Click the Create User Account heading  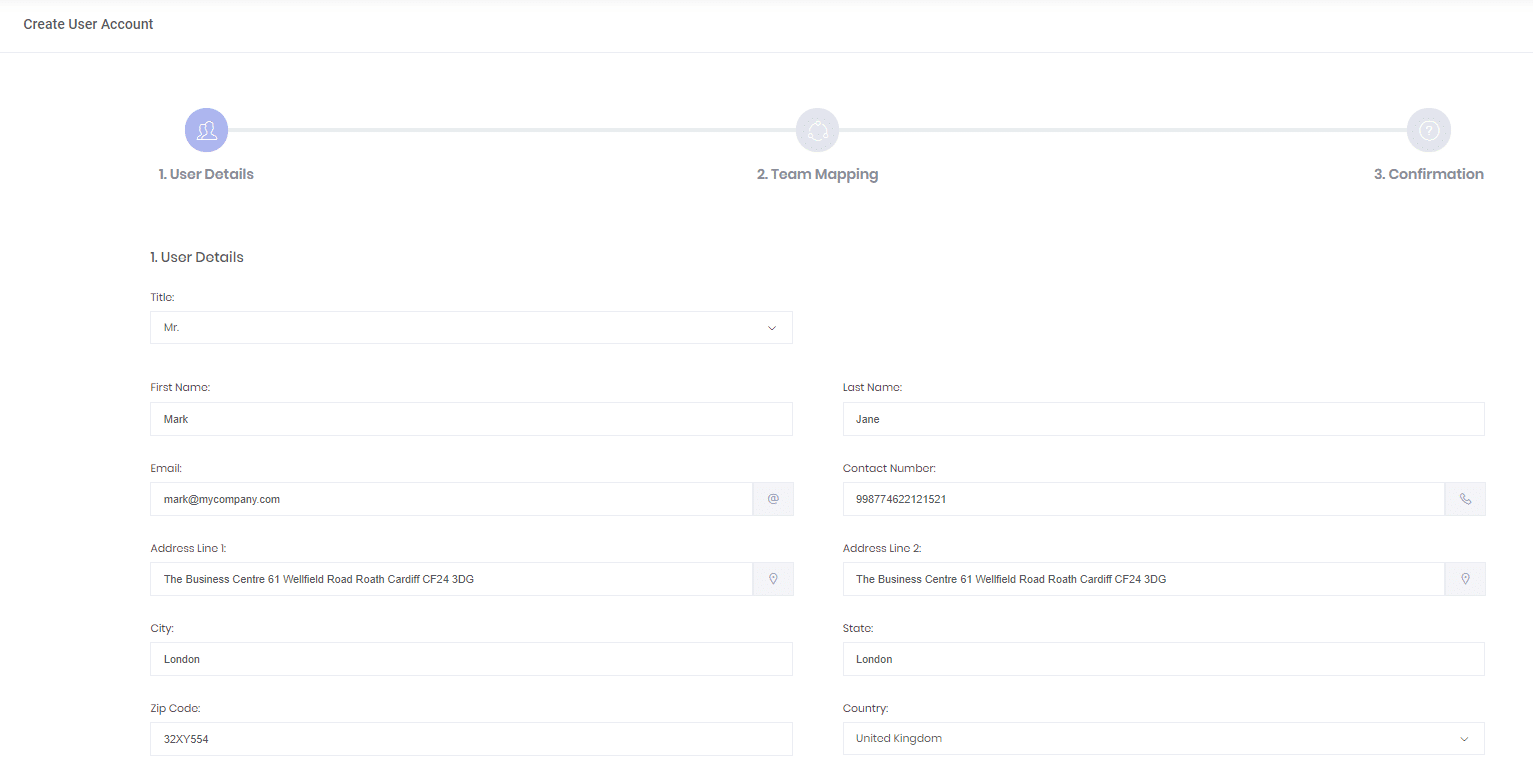[x=88, y=23]
